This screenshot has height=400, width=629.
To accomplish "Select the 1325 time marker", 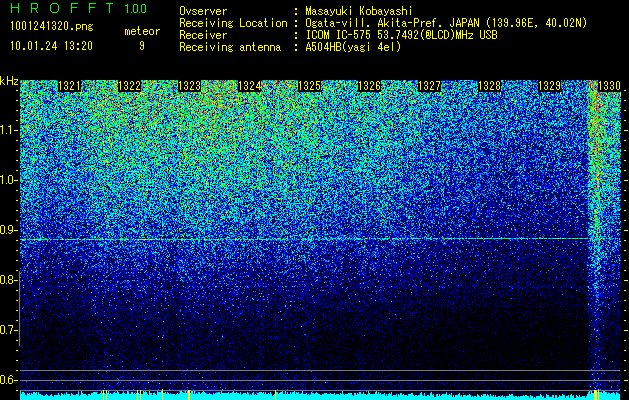I will [x=309, y=86].
